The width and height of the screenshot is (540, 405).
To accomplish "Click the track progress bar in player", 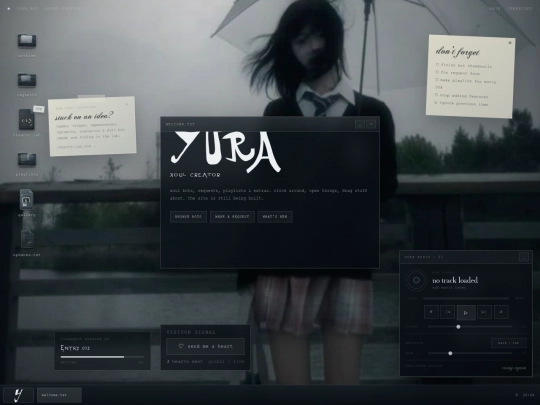I will pyautogui.click(x=466, y=299).
